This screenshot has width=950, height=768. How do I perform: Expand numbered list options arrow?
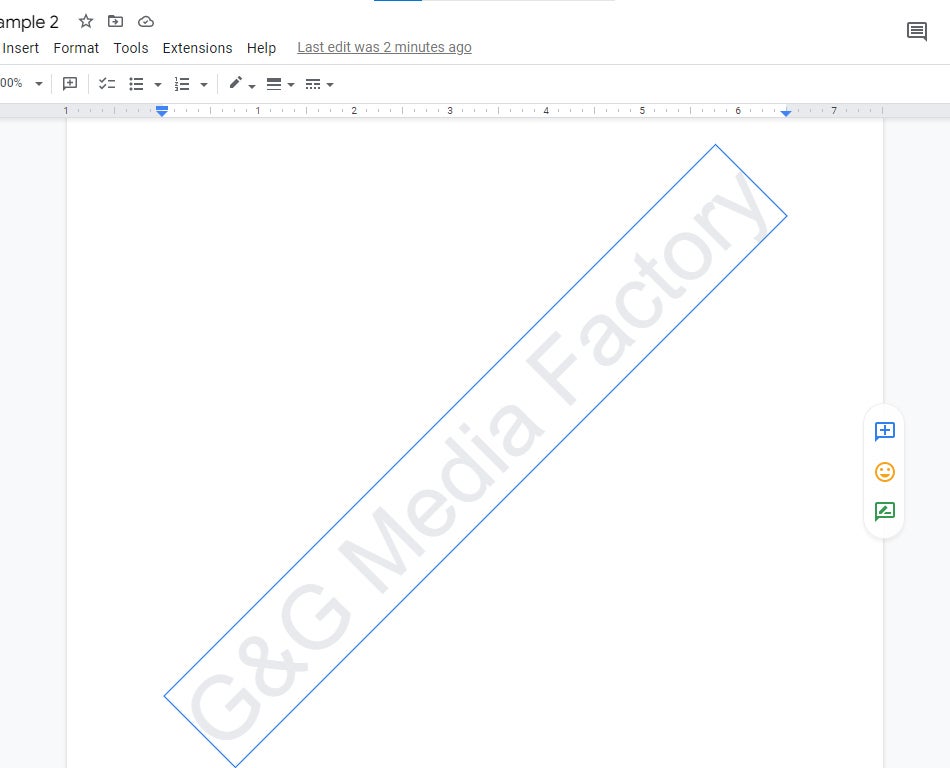click(x=204, y=85)
